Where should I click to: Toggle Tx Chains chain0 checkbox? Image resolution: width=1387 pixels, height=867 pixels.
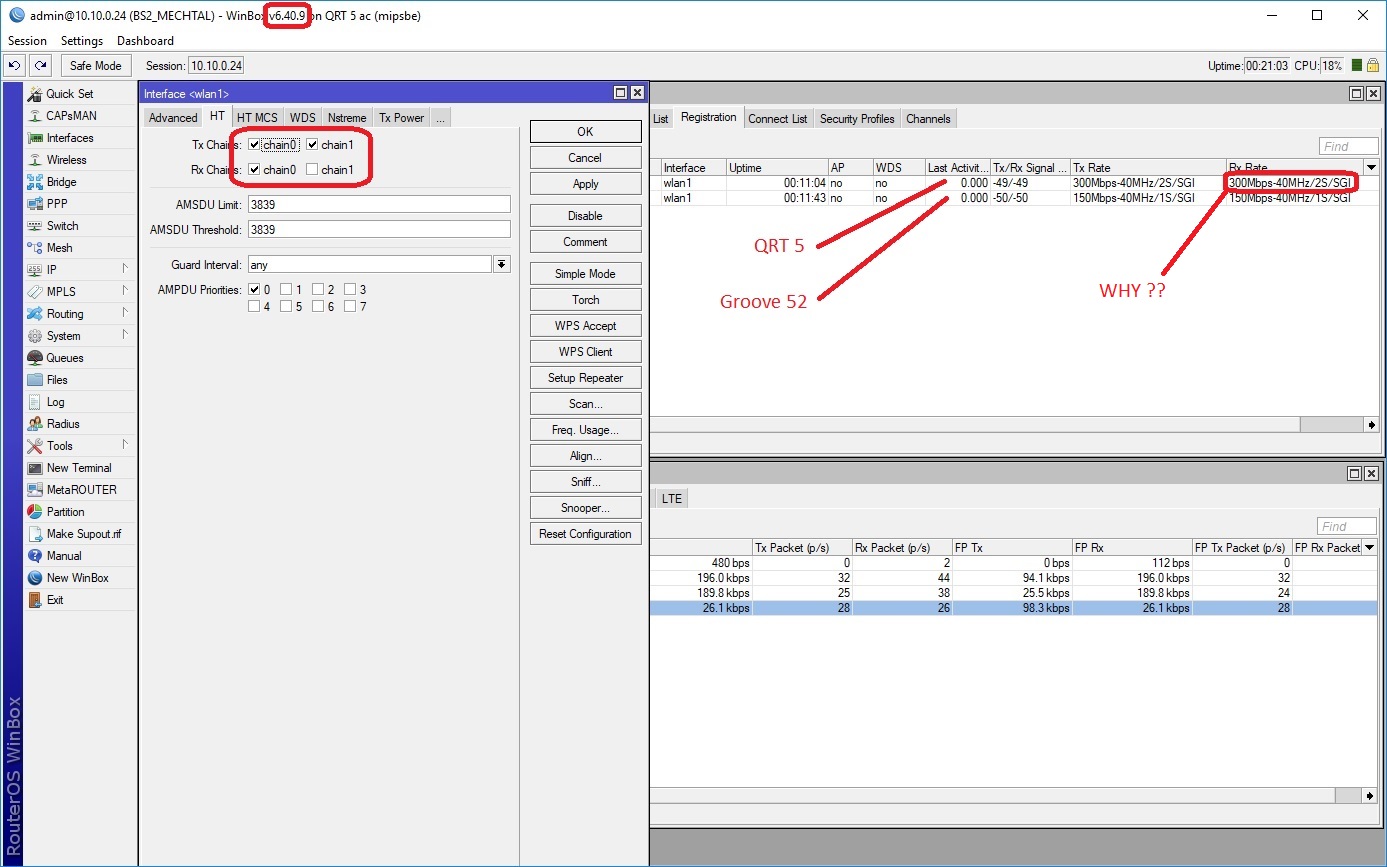click(x=255, y=145)
